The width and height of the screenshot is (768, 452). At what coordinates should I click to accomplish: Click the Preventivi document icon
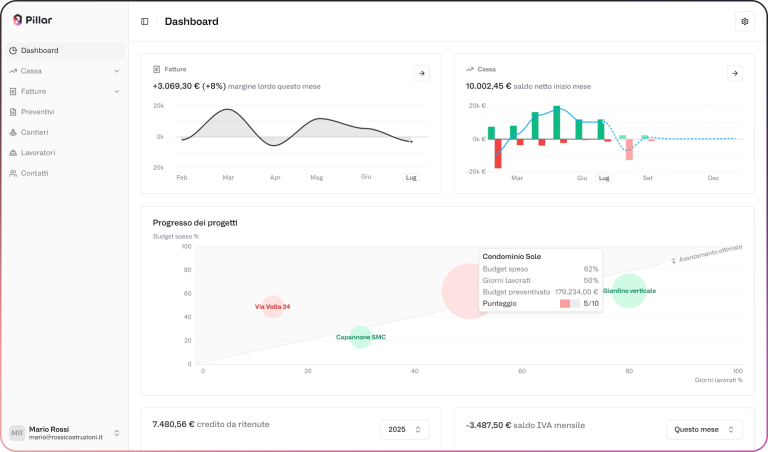tap(13, 112)
